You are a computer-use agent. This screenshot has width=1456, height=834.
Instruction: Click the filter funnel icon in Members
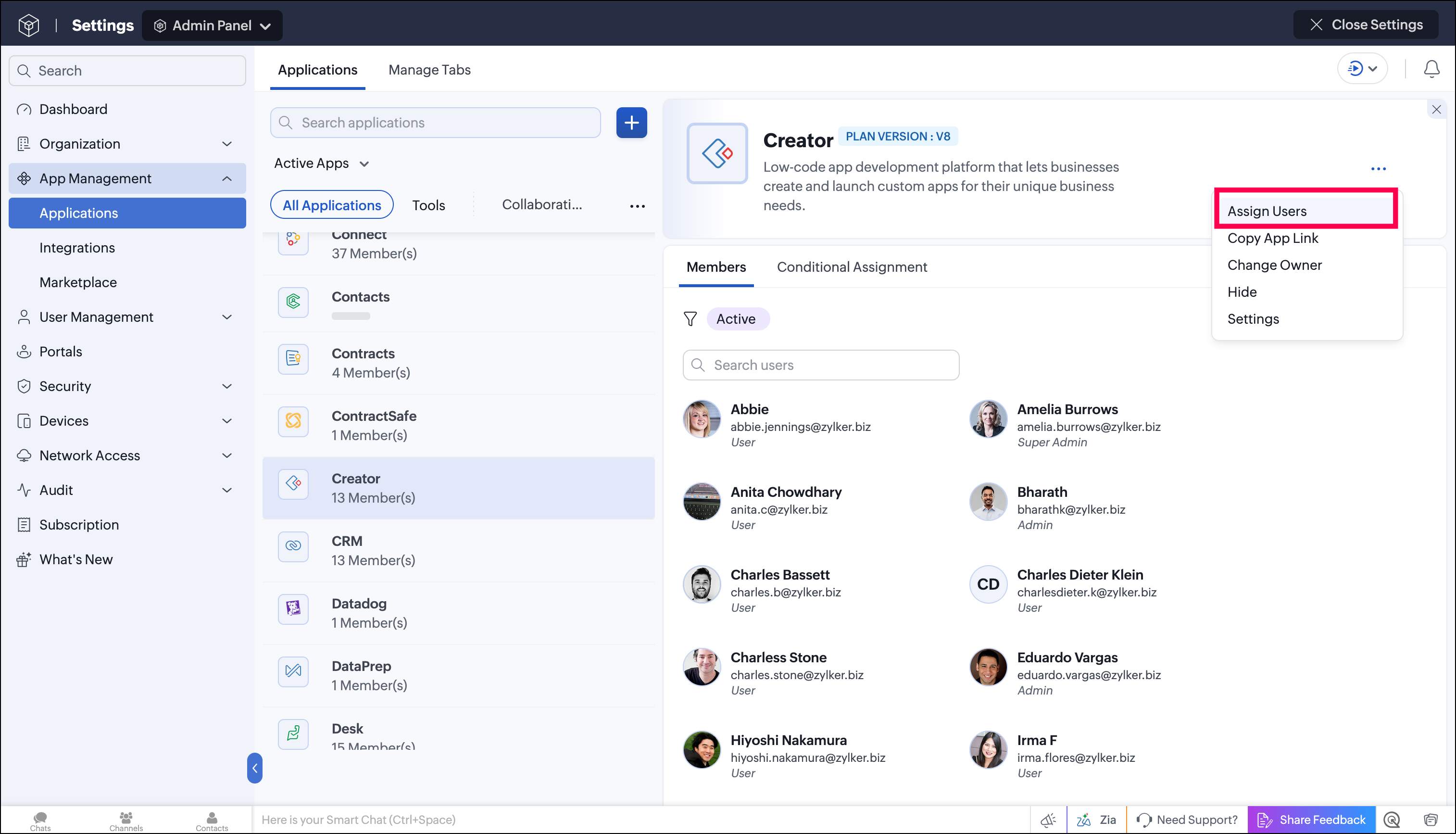(690, 319)
